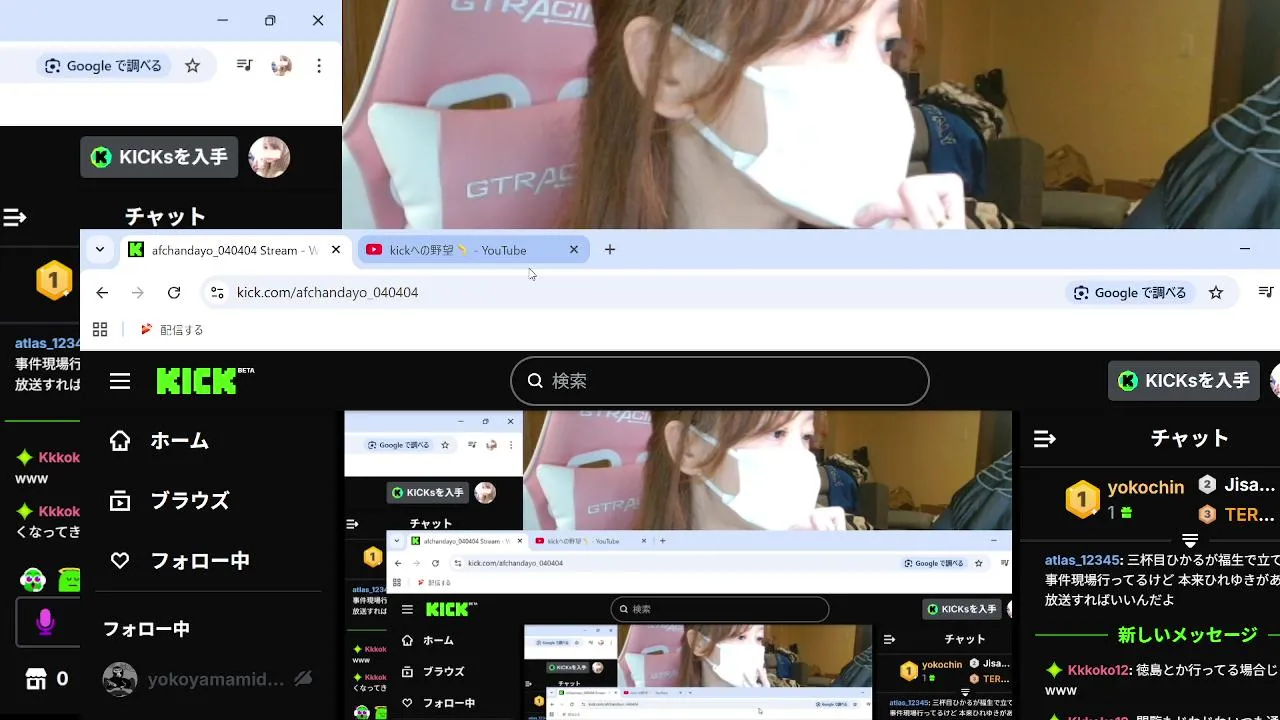
Task: Click Jisa... name in chat leaderboard
Action: pyautogui.click(x=1250, y=485)
